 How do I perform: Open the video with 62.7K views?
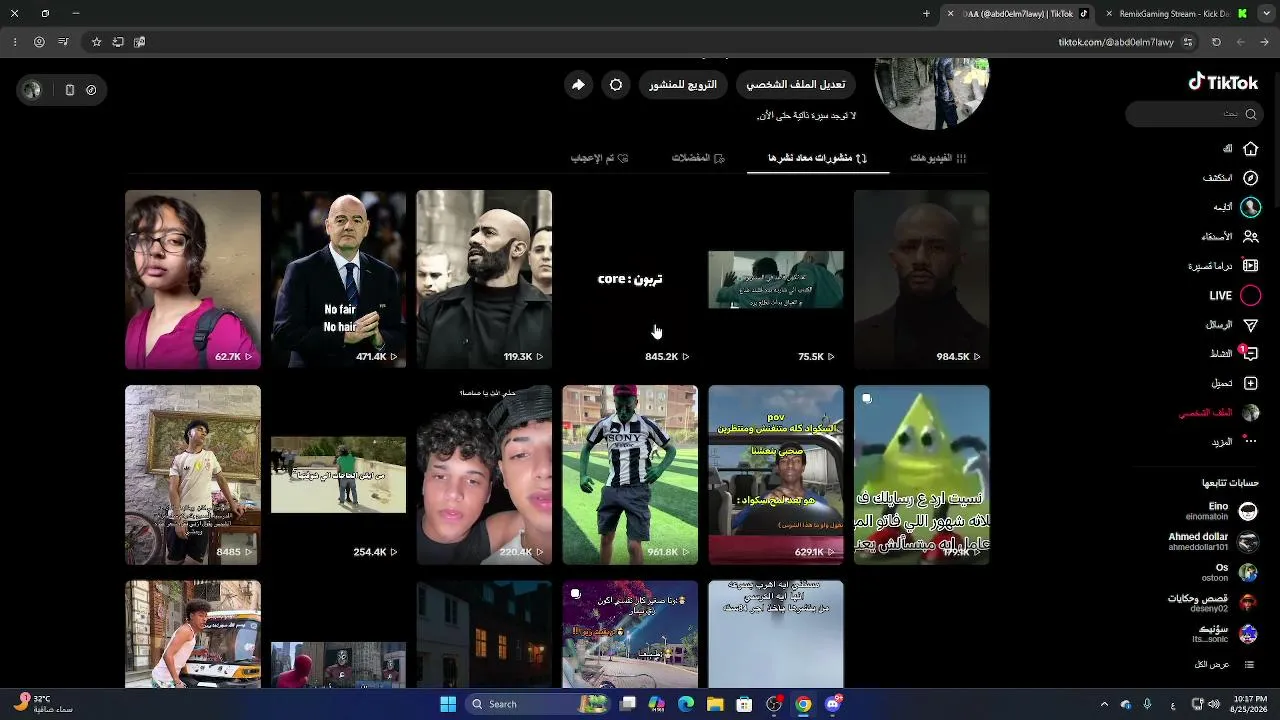193,279
